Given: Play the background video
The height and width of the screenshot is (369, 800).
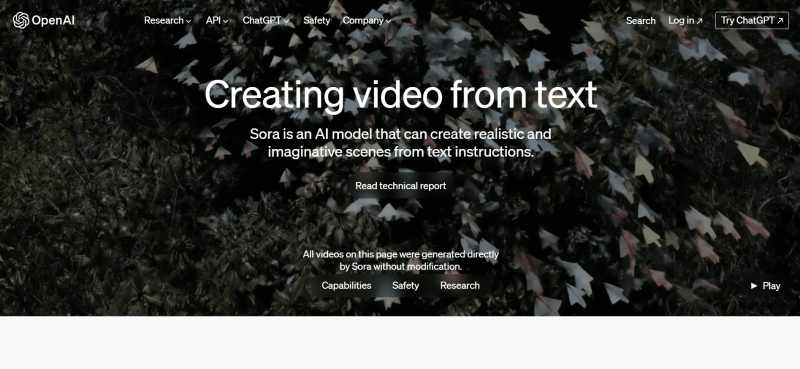Looking at the screenshot, I should (x=765, y=286).
